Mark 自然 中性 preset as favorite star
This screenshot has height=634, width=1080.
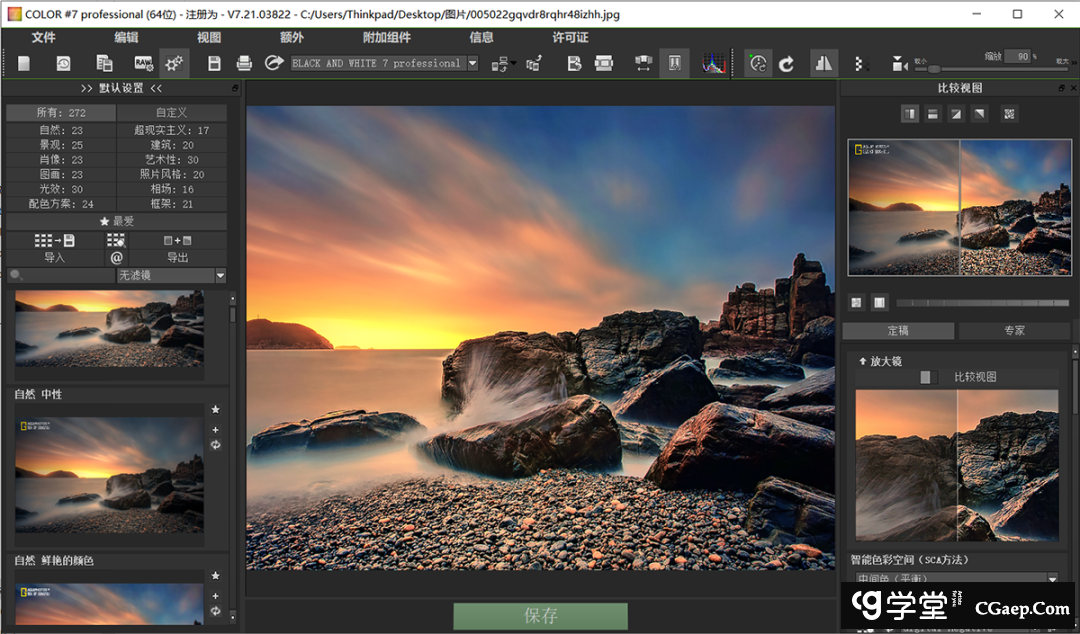215,410
